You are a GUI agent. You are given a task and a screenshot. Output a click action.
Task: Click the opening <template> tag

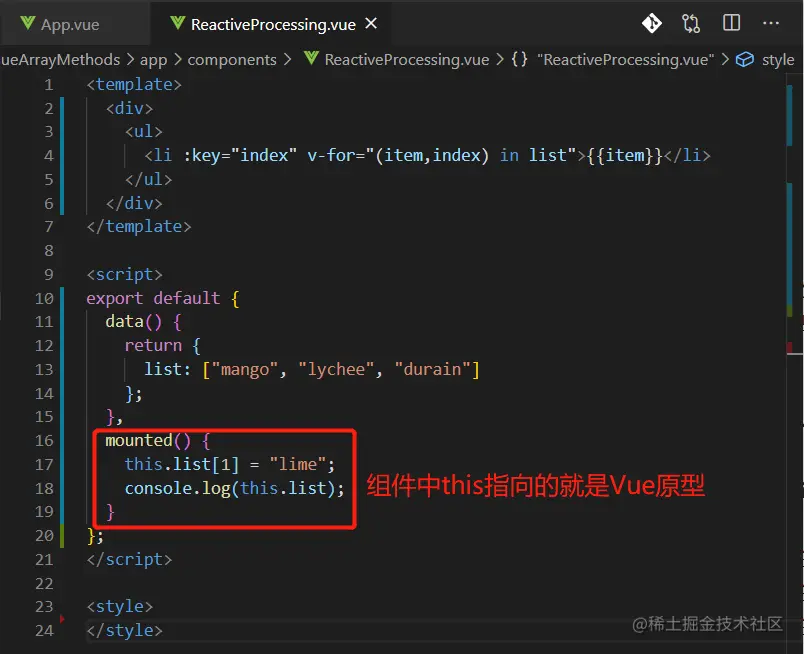134,84
